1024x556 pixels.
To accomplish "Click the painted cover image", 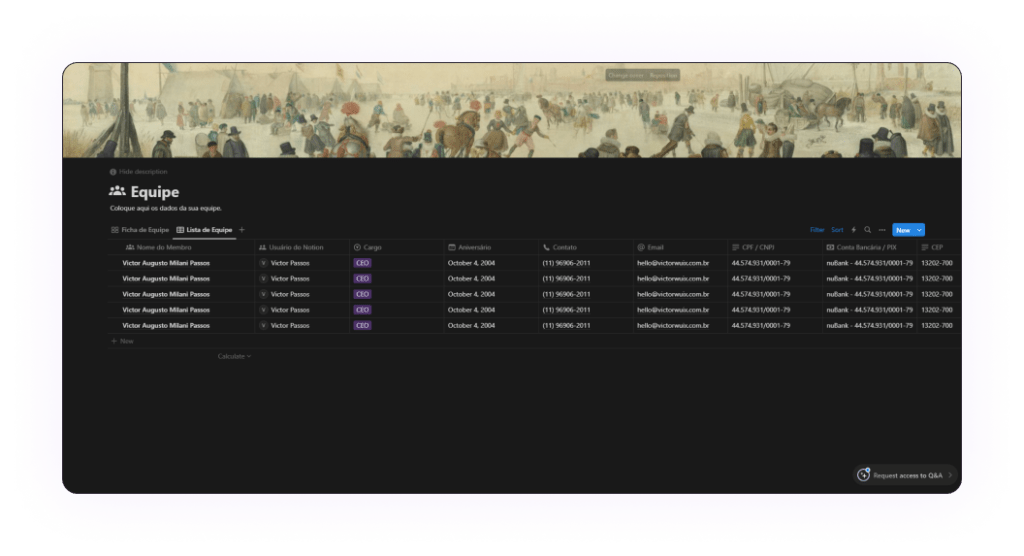I will (x=512, y=110).
